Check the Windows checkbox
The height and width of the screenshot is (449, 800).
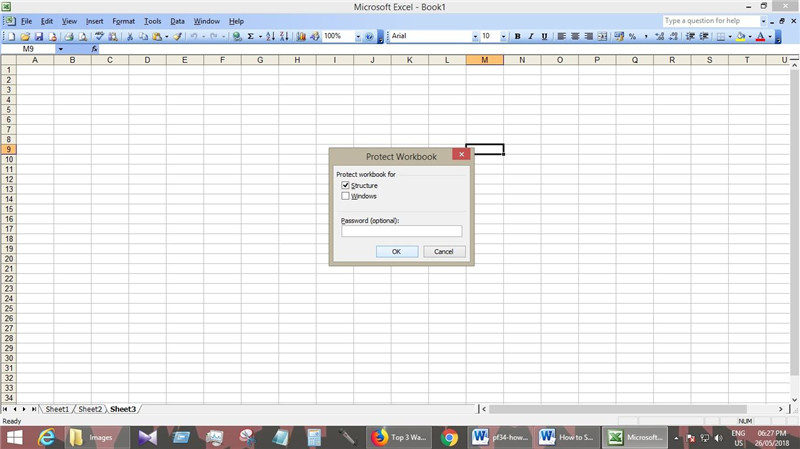click(x=345, y=196)
